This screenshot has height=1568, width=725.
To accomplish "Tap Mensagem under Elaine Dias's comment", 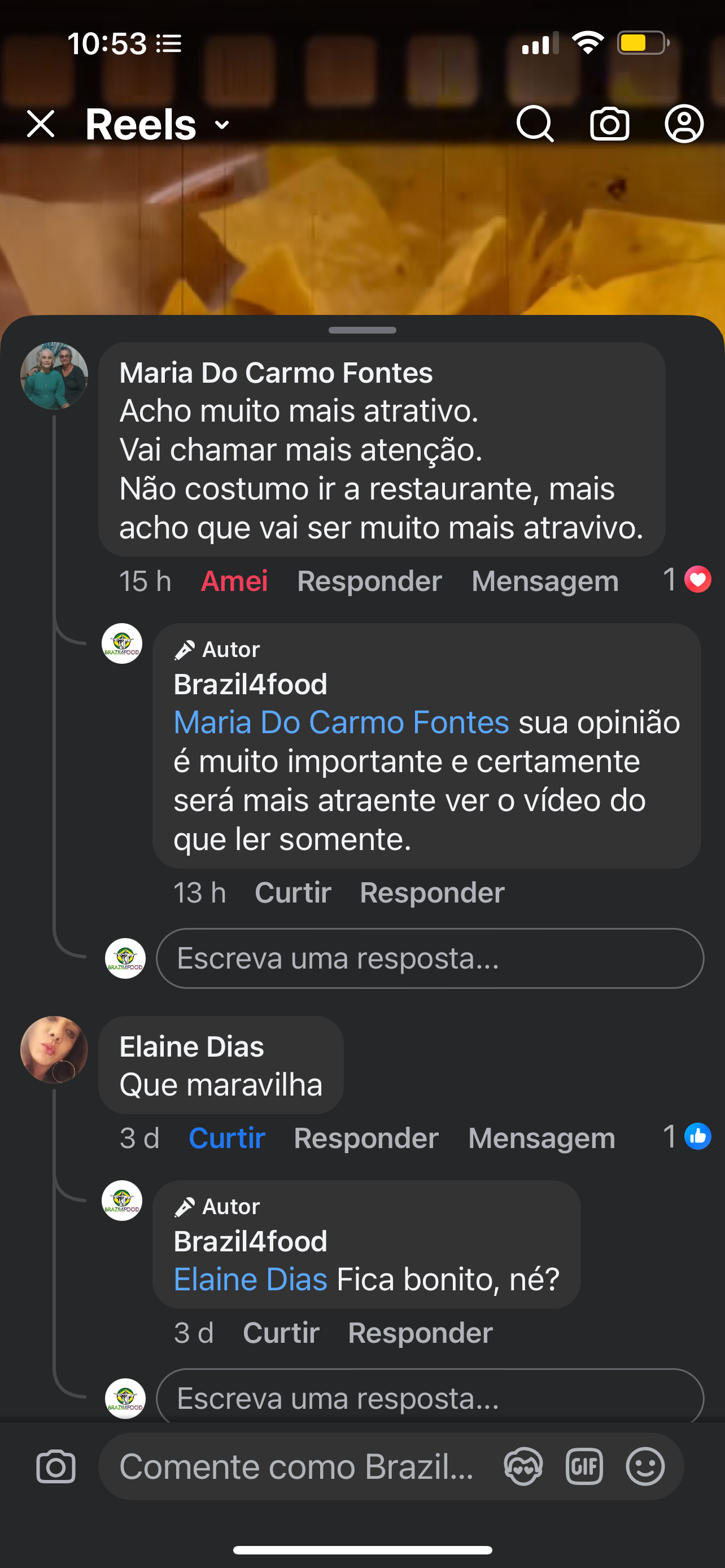I will [x=541, y=1138].
